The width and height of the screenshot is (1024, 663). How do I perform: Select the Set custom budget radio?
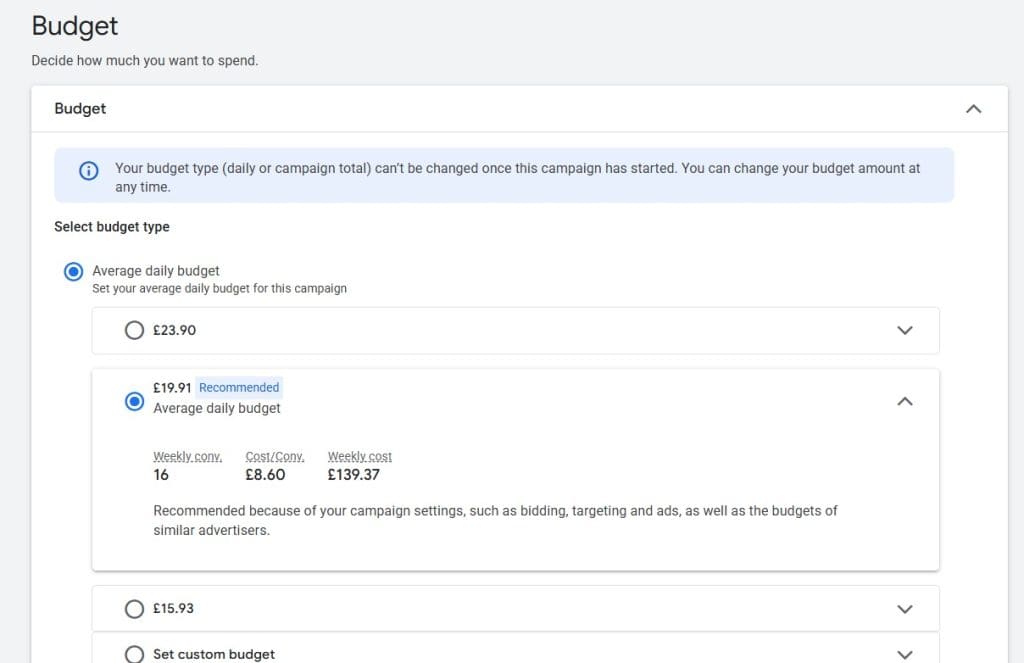(x=134, y=654)
